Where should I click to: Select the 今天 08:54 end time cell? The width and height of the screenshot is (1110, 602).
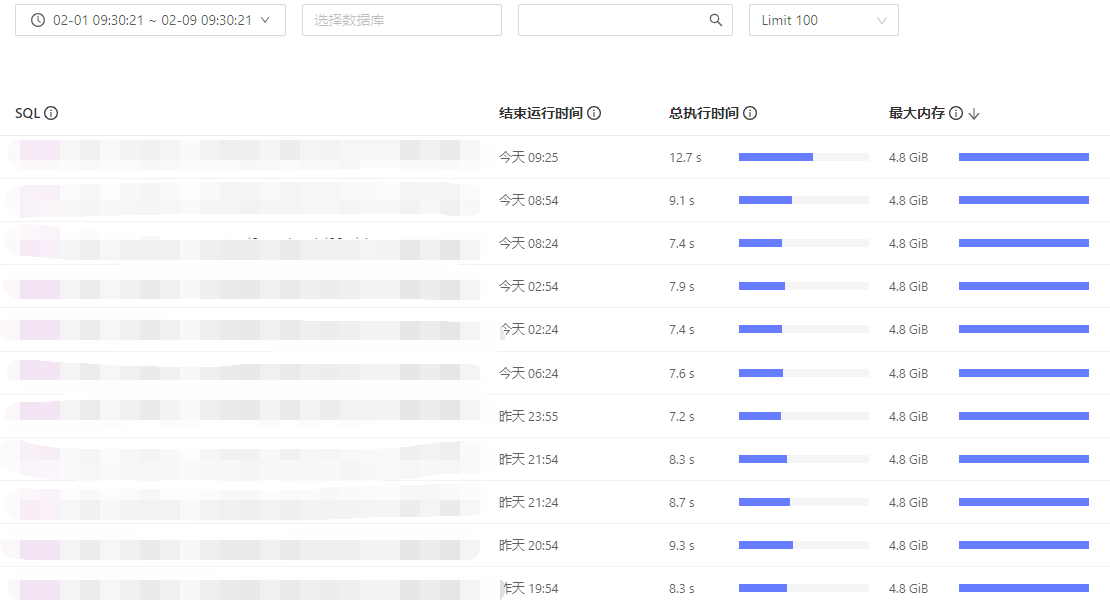pyautogui.click(x=529, y=200)
